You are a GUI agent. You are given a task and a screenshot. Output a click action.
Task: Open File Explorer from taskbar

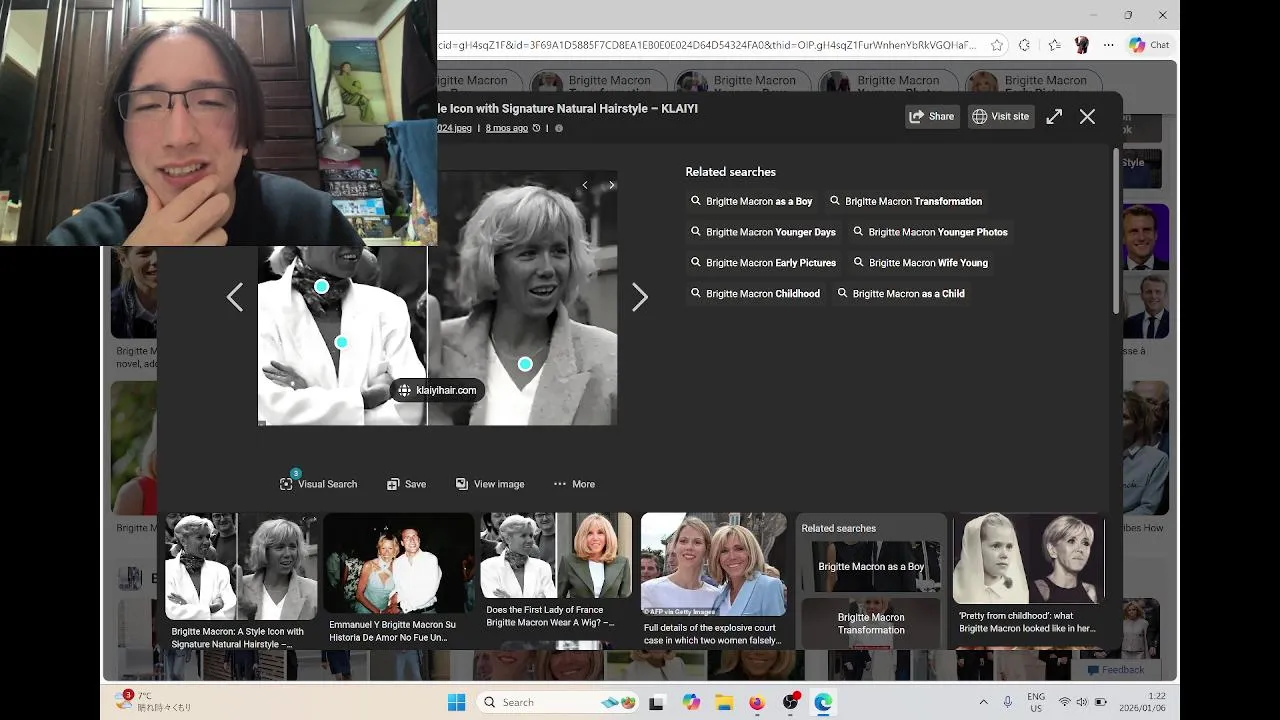pos(724,702)
